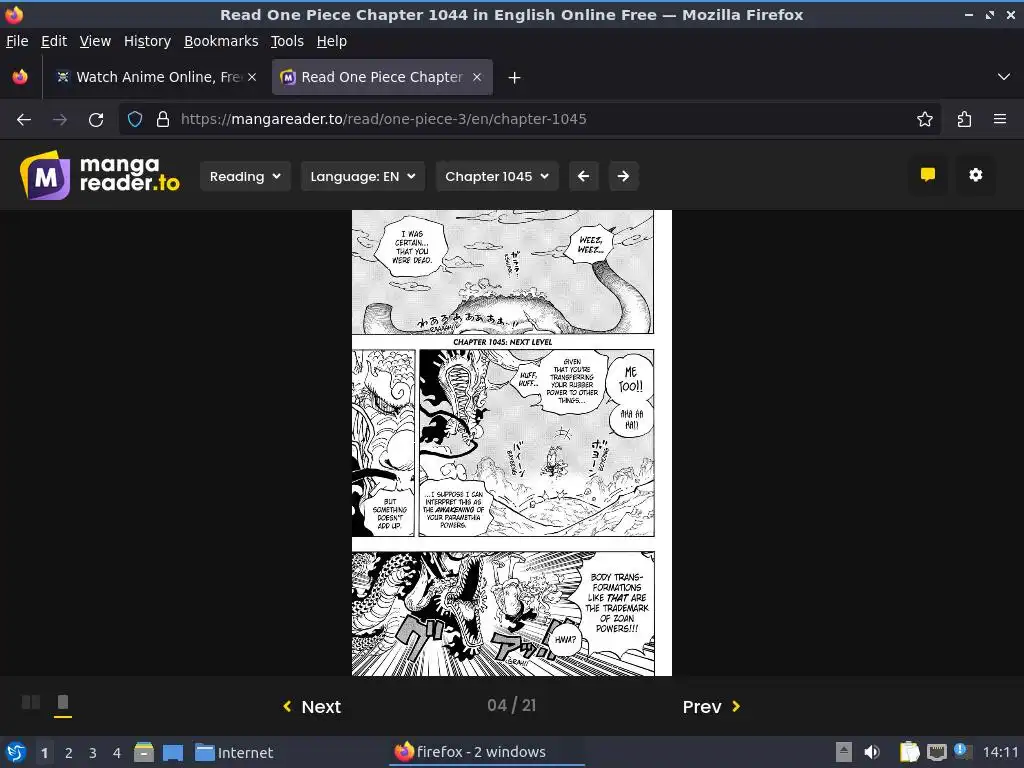1024x768 pixels.
Task: Open file manager taskbar icon
Action: (144, 752)
